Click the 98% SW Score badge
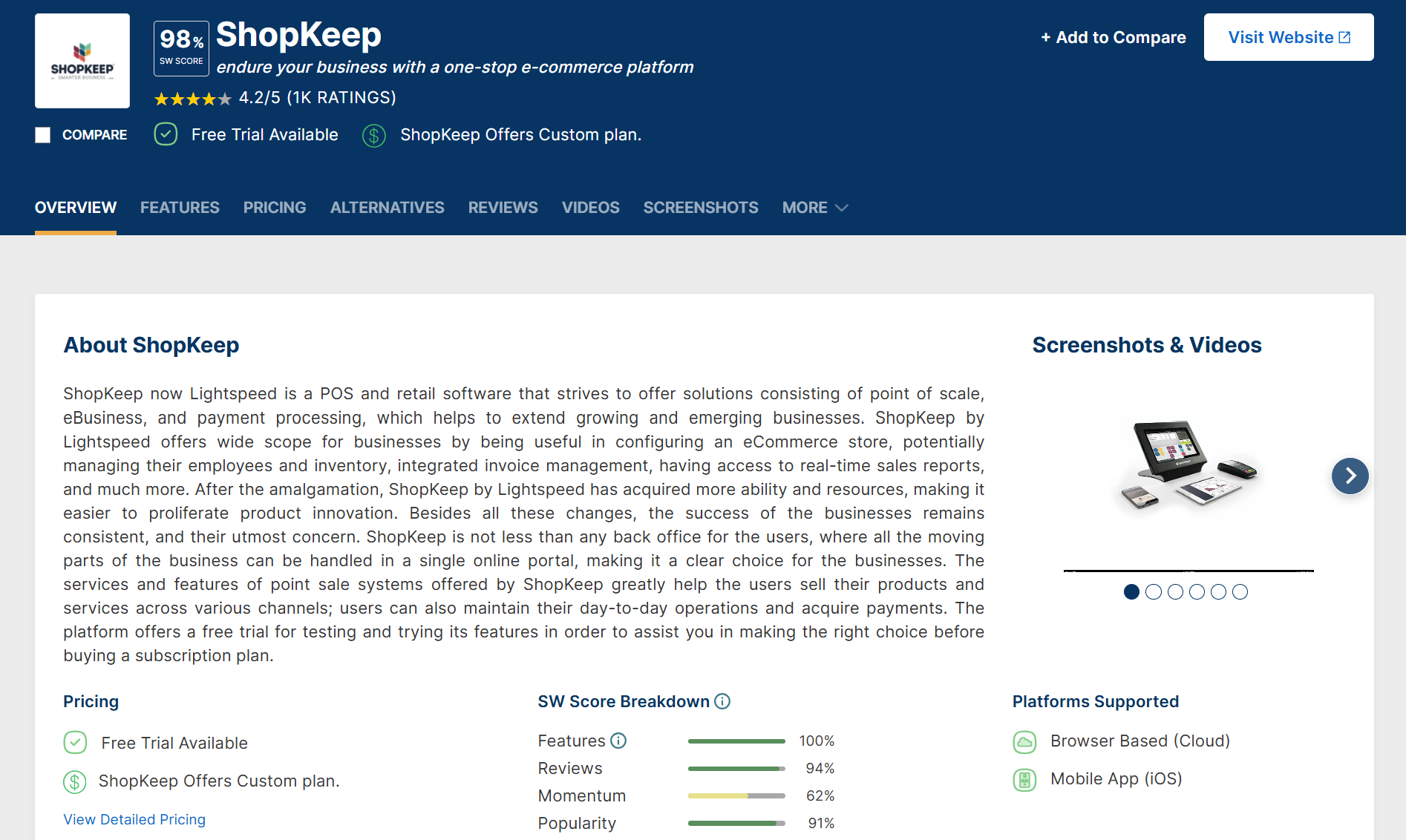This screenshot has width=1406, height=840. pos(181,49)
